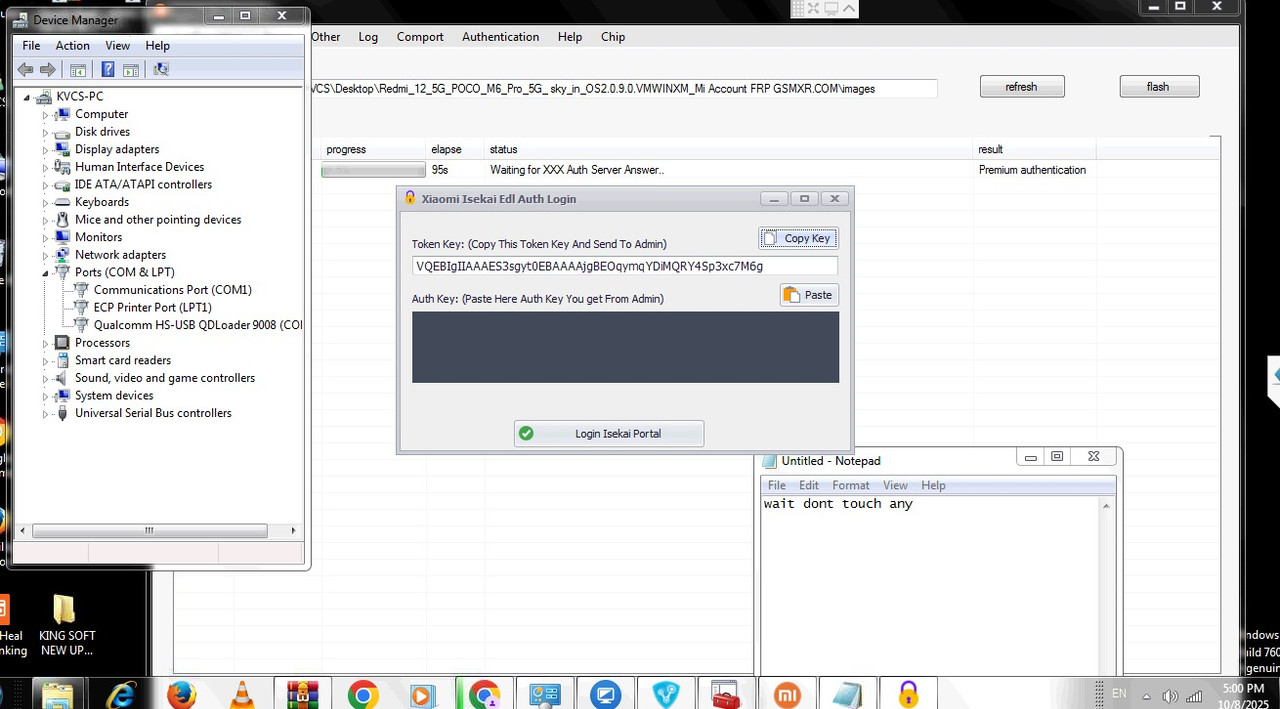Screen dimensions: 1280x709
Task: Open the Chip menu in flash tool
Action: (x=613, y=37)
